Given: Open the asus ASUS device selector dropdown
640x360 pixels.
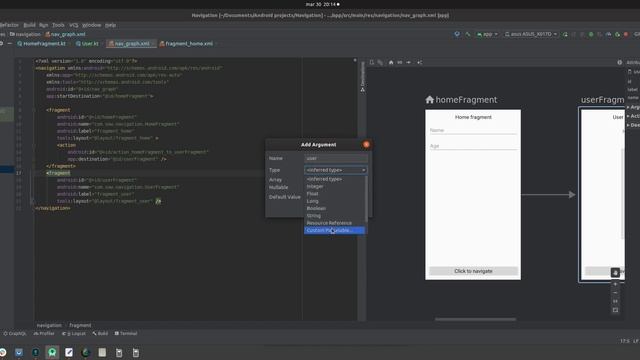Looking at the screenshot, I should point(531,34).
